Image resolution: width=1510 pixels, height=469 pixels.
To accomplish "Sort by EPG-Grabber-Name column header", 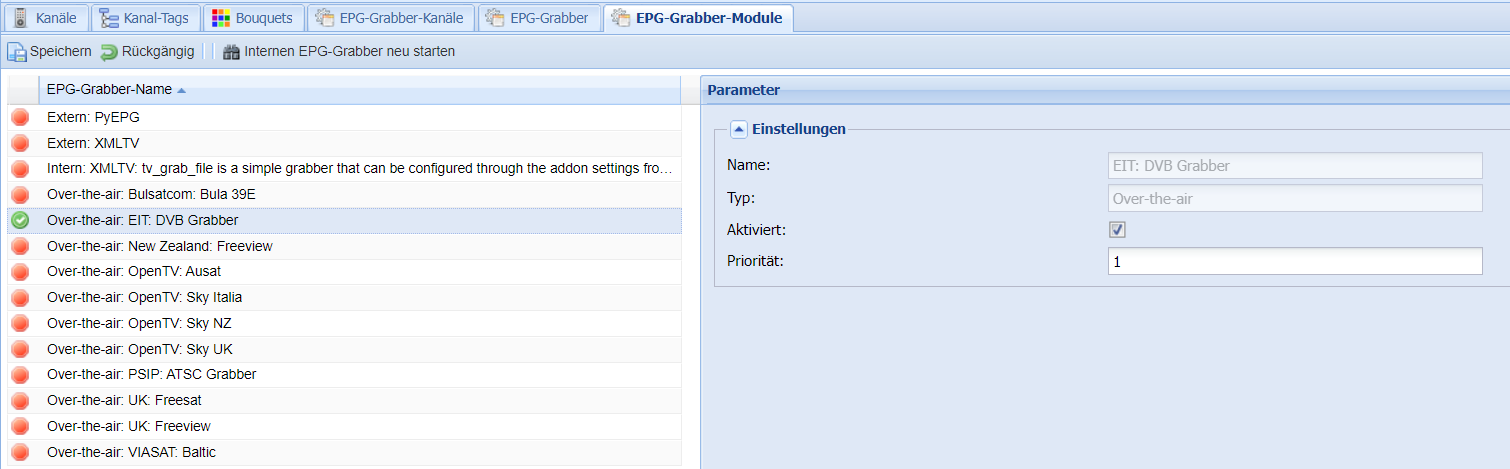I will (109, 90).
